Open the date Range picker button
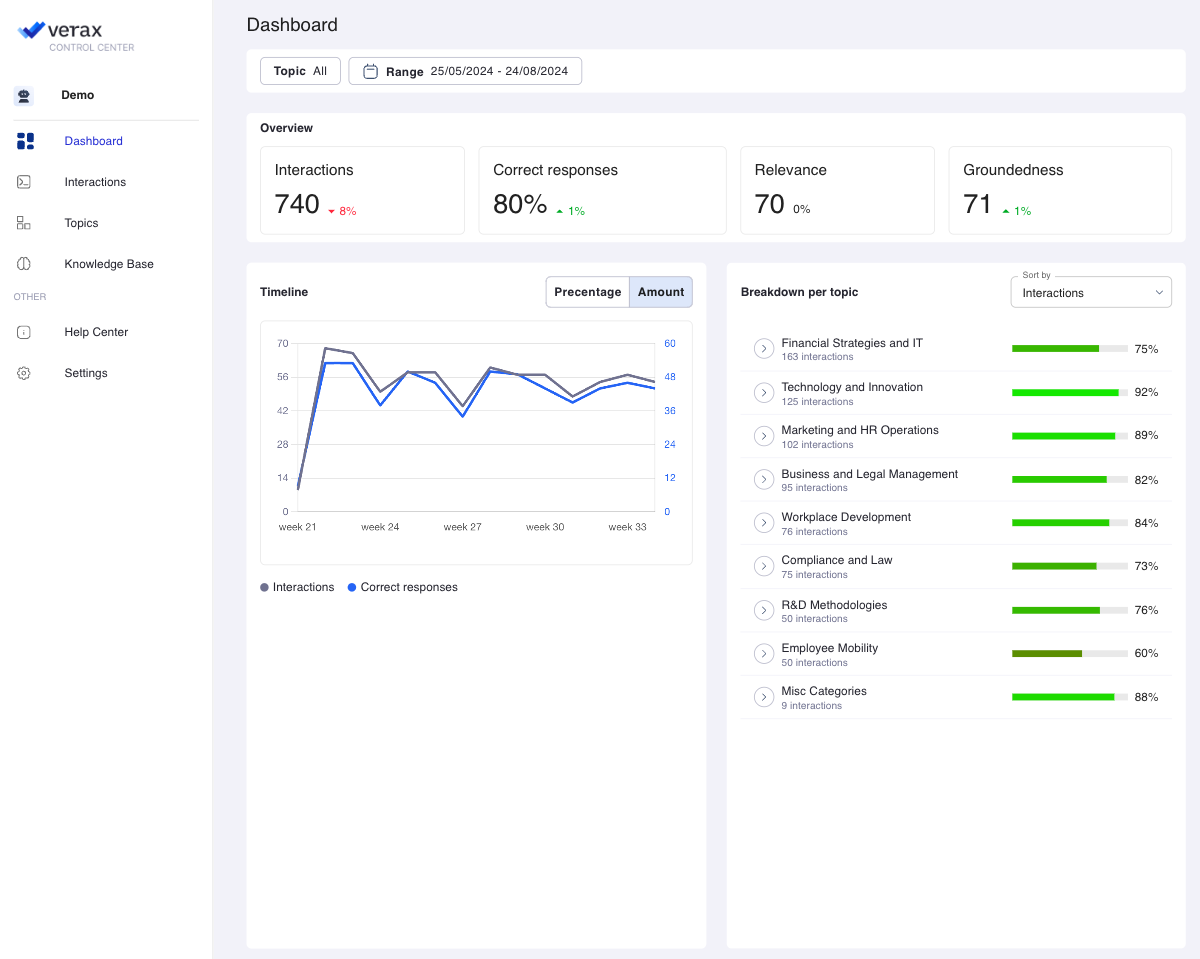The height and width of the screenshot is (959, 1200). click(465, 71)
